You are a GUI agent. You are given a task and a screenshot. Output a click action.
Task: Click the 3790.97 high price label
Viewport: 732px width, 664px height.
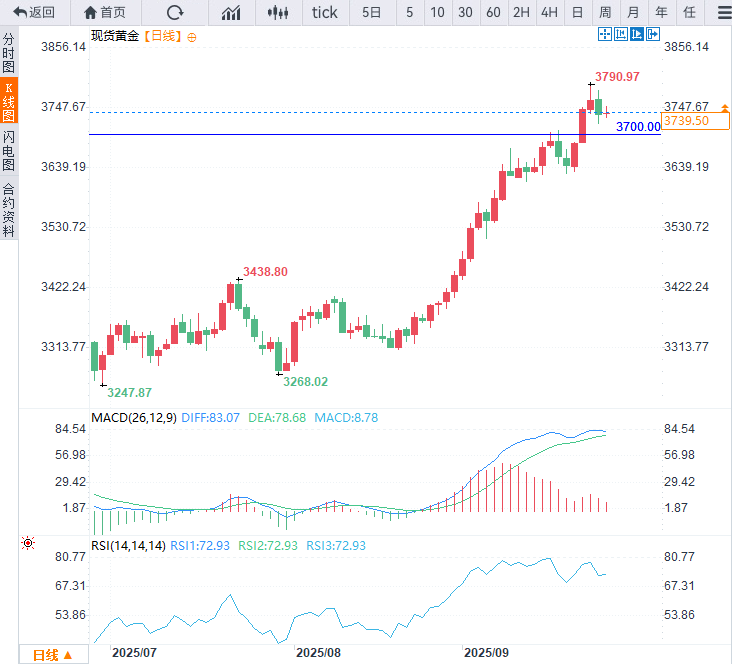click(617, 77)
